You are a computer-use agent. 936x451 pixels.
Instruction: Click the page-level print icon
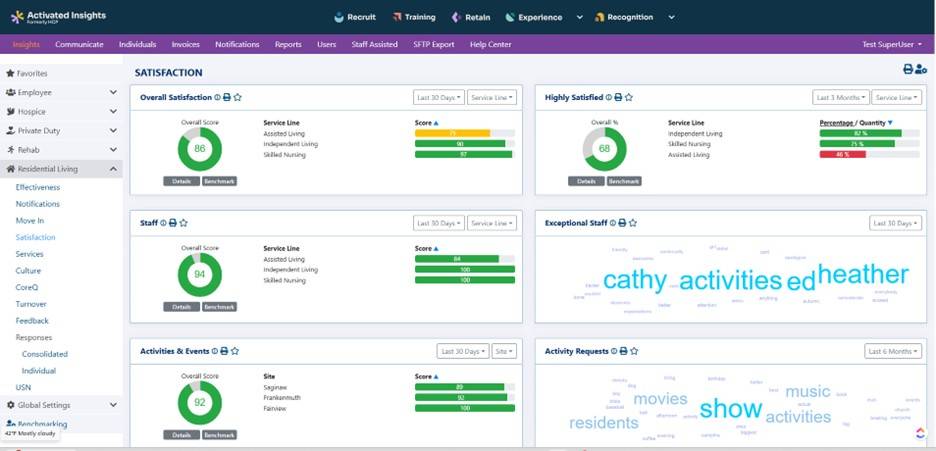coord(908,69)
